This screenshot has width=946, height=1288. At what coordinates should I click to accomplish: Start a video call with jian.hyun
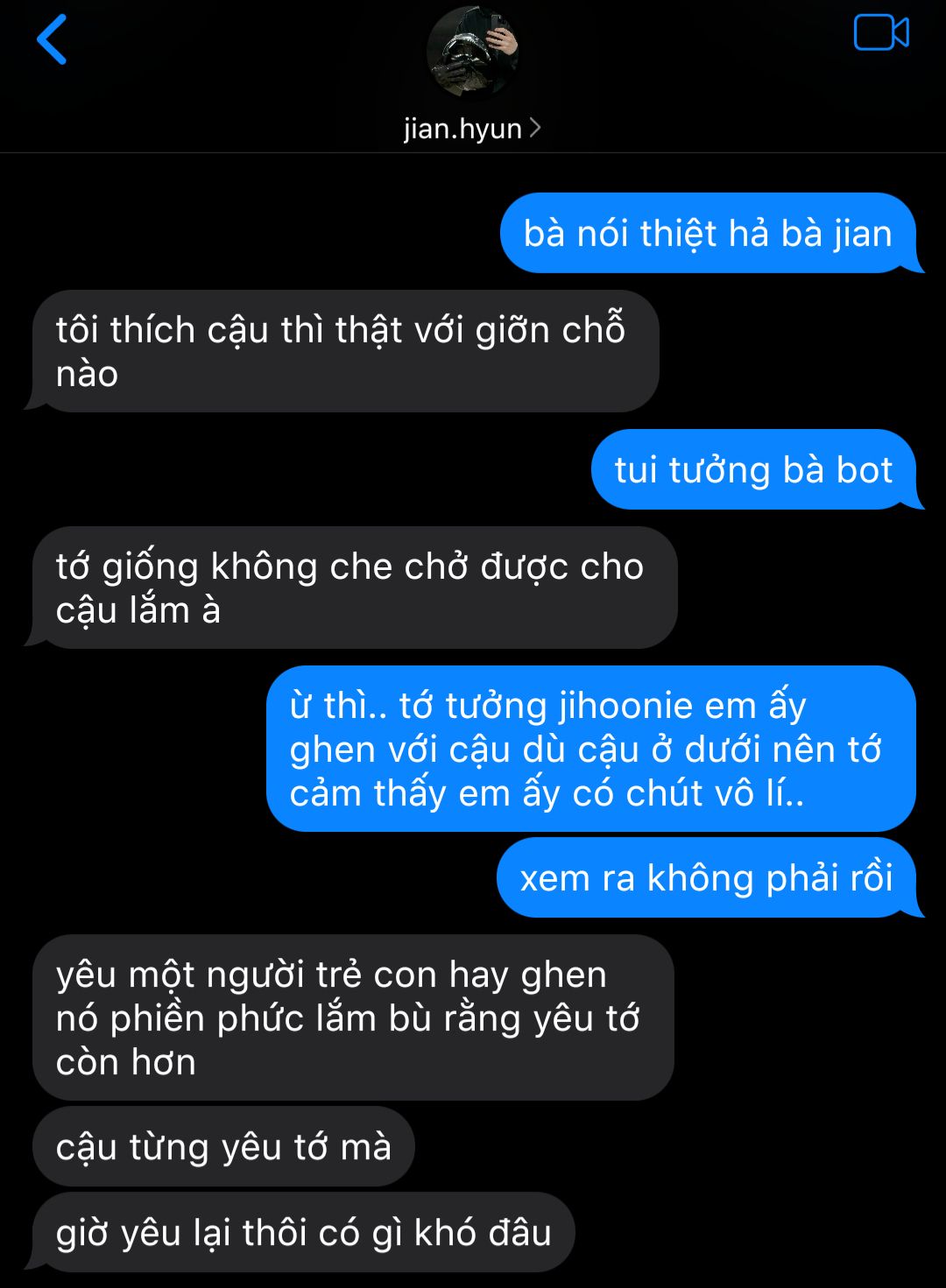pyautogui.click(x=881, y=33)
